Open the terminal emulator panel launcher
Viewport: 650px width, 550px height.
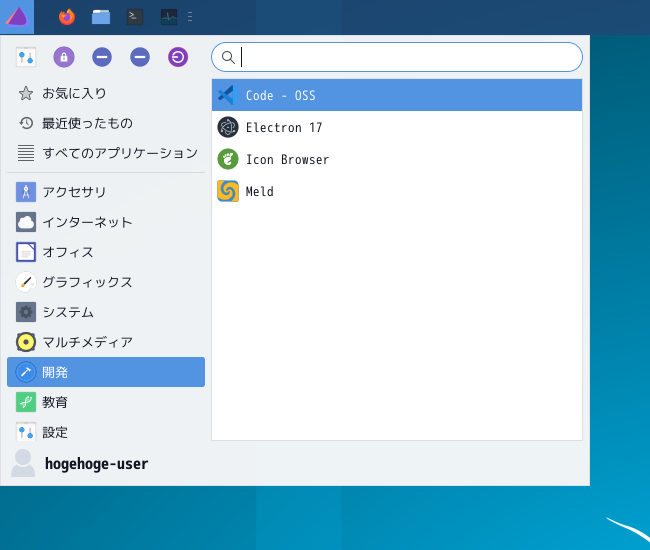135,17
